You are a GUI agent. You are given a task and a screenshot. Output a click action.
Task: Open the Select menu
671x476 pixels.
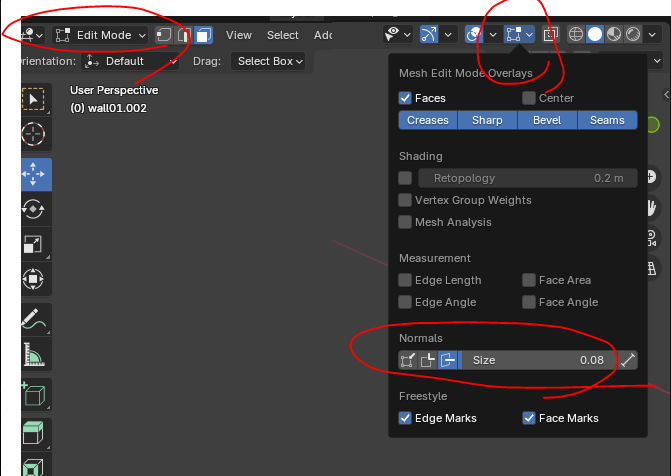click(x=283, y=35)
